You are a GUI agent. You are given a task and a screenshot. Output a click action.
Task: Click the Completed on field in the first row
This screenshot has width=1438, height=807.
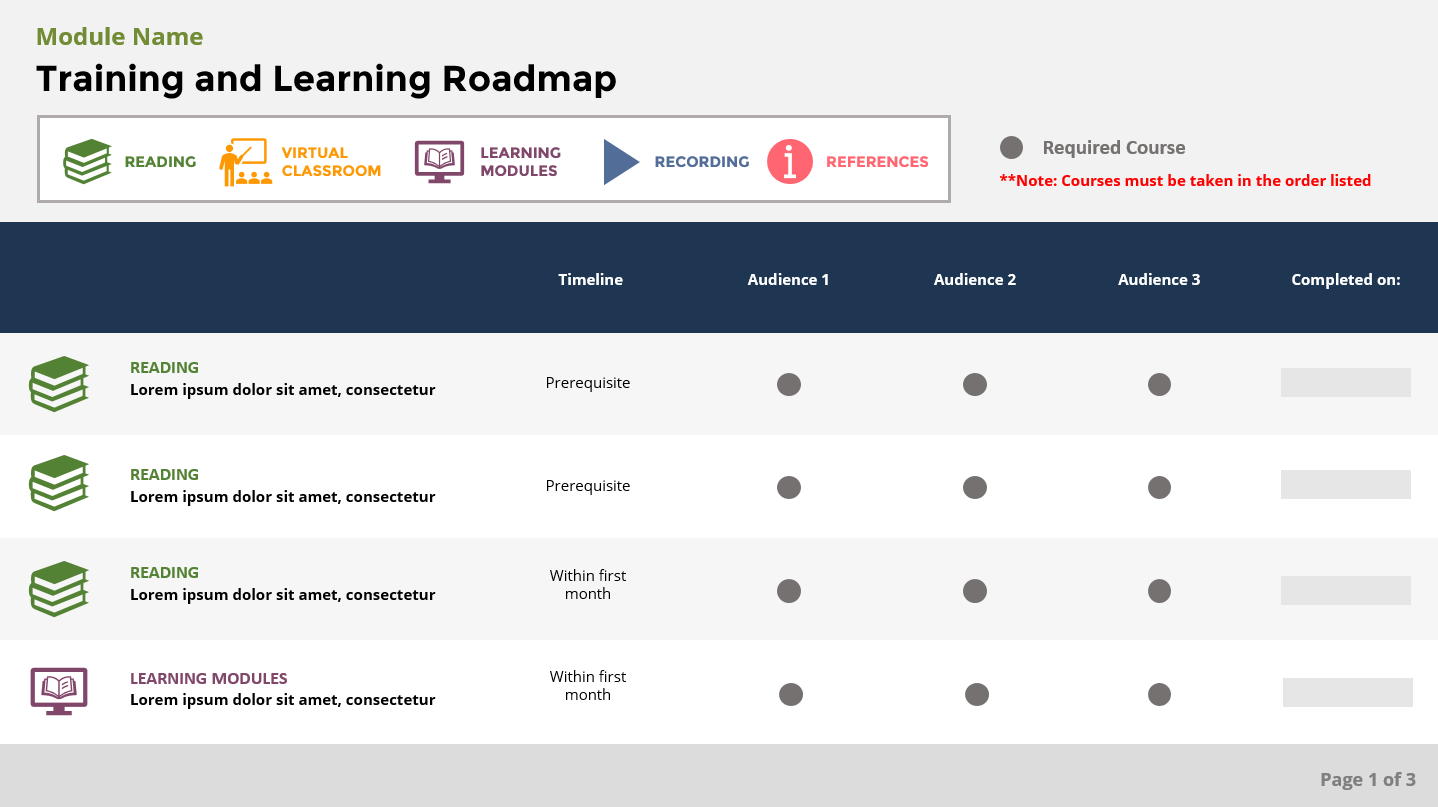1345,382
